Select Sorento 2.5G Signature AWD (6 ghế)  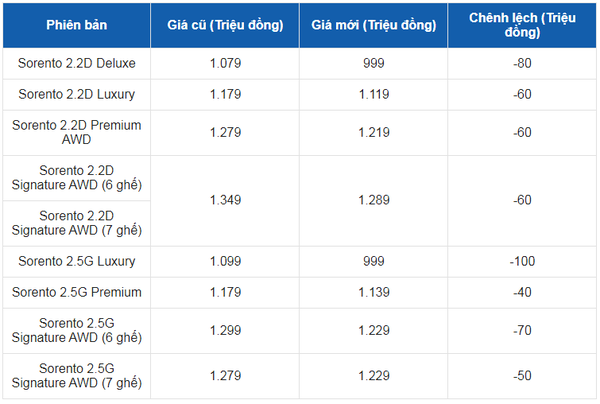click(77, 330)
